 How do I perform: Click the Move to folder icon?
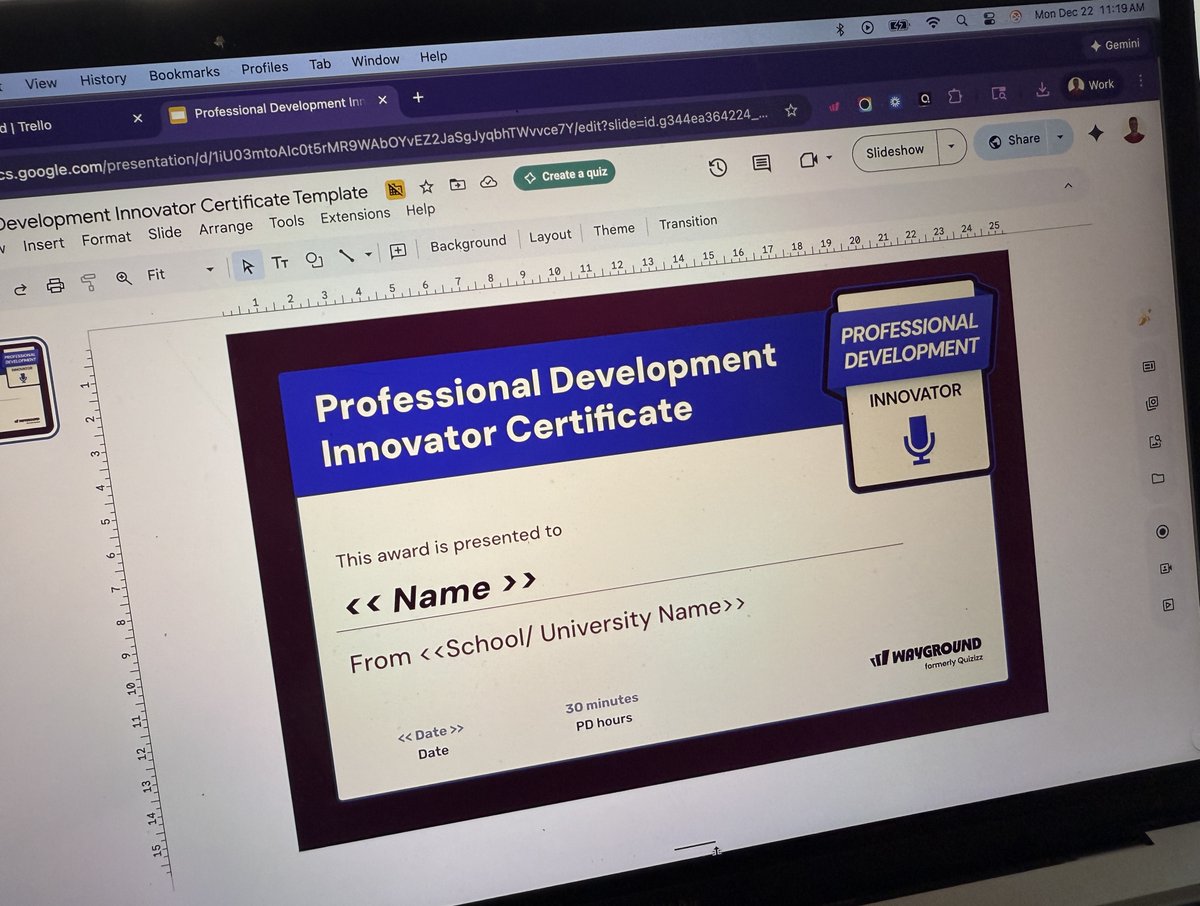[457, 184]
